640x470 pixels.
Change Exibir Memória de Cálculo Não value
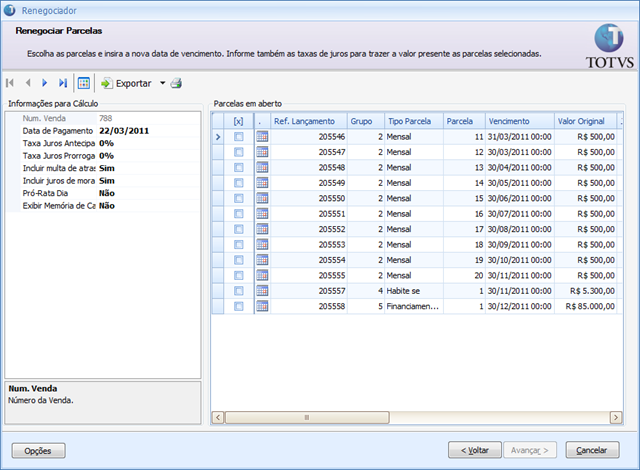click(x=149, y=206)
